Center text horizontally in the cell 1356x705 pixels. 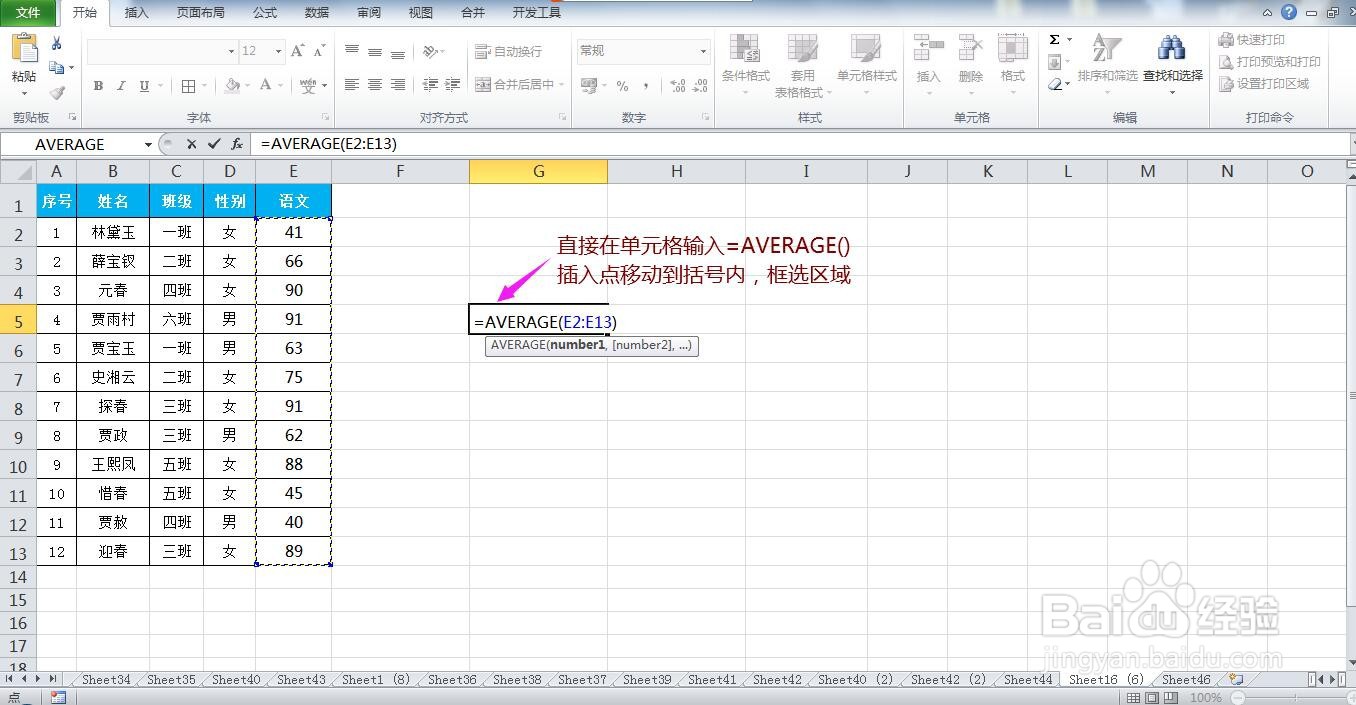pos(375,85)
